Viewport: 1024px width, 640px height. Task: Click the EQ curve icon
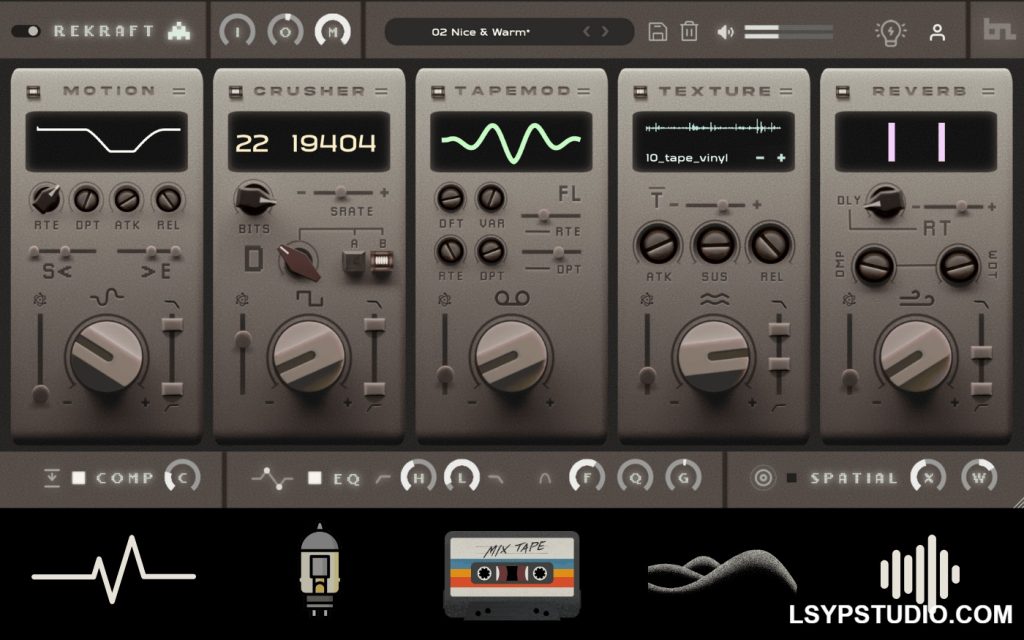coord(272,478)
